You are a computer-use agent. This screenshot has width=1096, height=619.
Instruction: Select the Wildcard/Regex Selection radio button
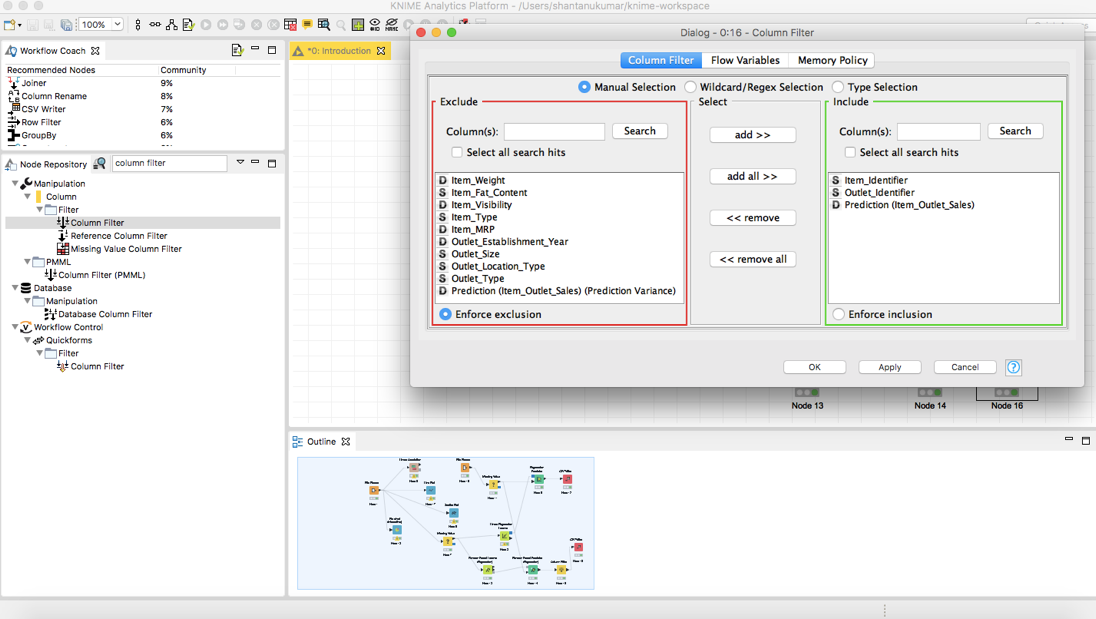(690, 87)
